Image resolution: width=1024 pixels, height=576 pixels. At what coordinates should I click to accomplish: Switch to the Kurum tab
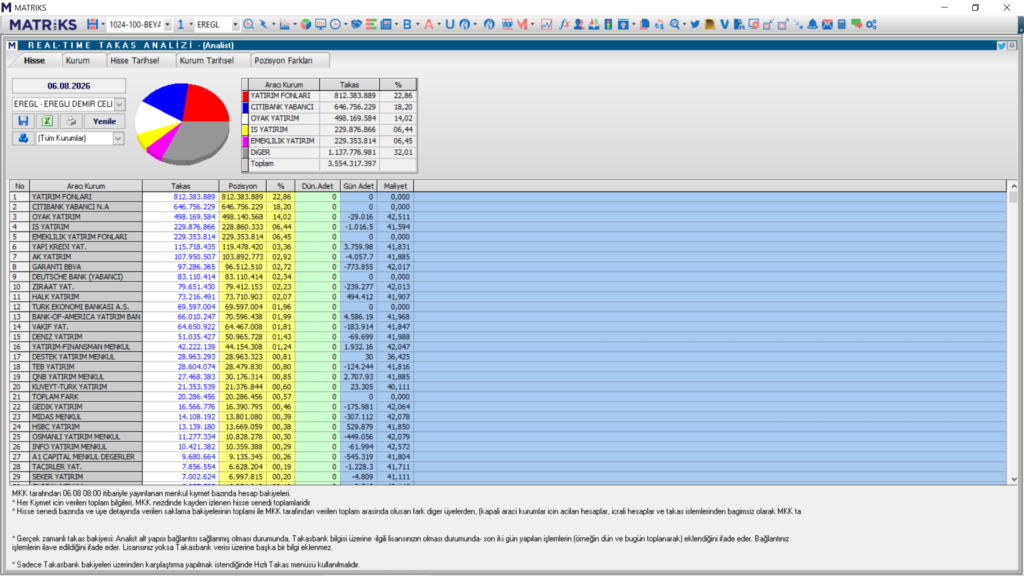coord(78,60)
